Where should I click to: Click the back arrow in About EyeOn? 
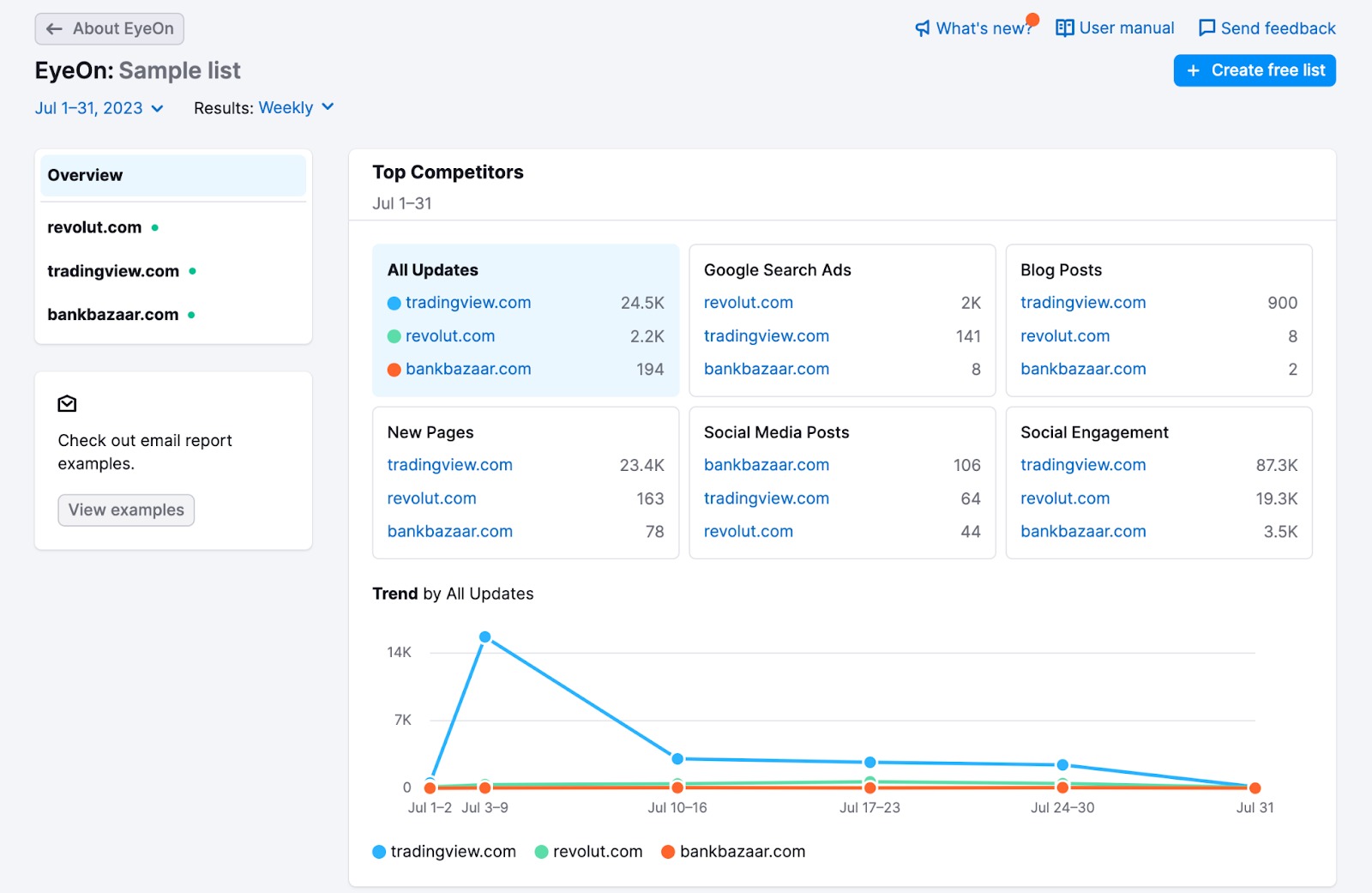[54, 29]
